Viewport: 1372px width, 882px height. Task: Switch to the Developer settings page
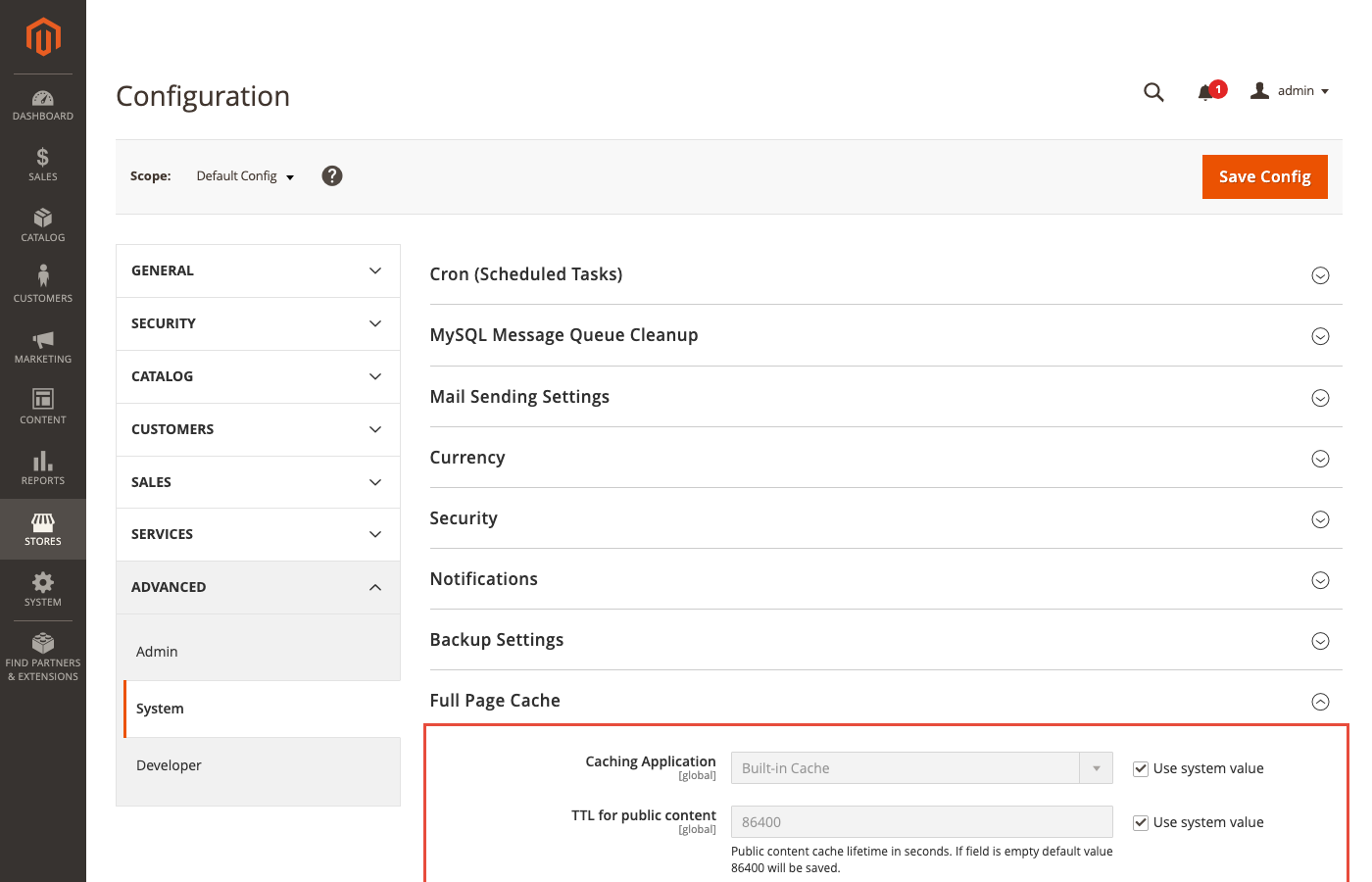(169, 764)
